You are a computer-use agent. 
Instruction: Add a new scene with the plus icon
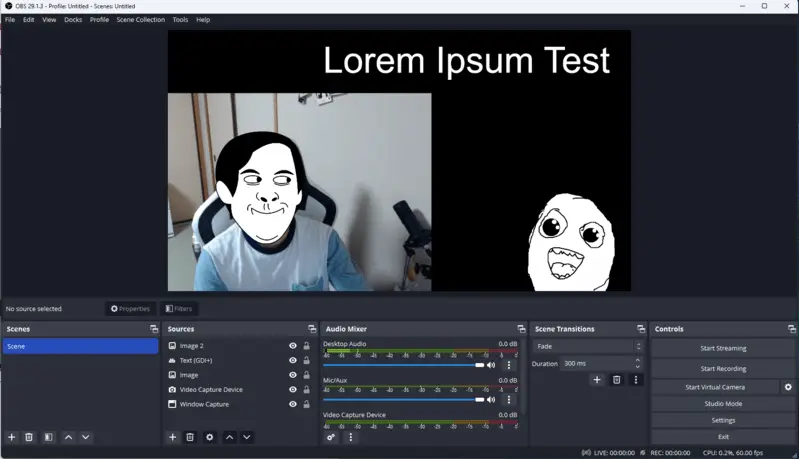(x=12, y=437)
